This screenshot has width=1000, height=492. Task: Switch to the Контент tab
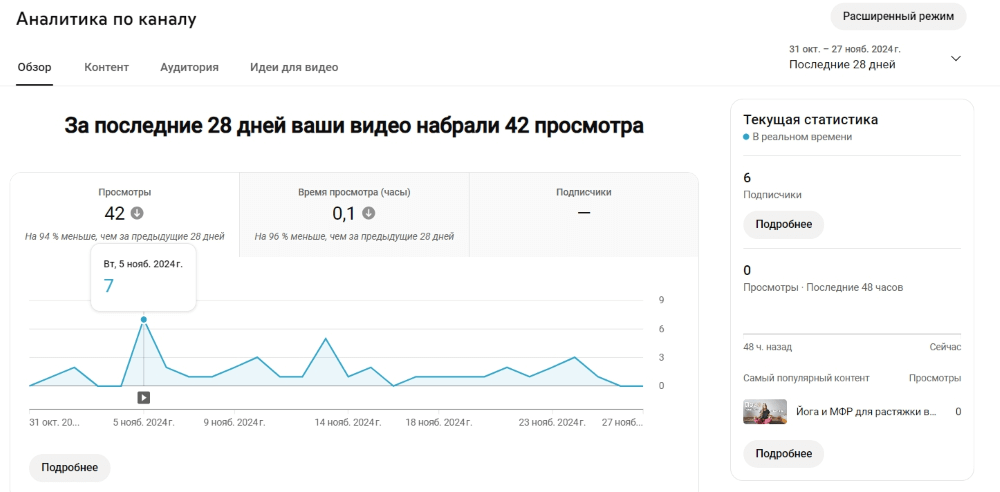[107, 67]
